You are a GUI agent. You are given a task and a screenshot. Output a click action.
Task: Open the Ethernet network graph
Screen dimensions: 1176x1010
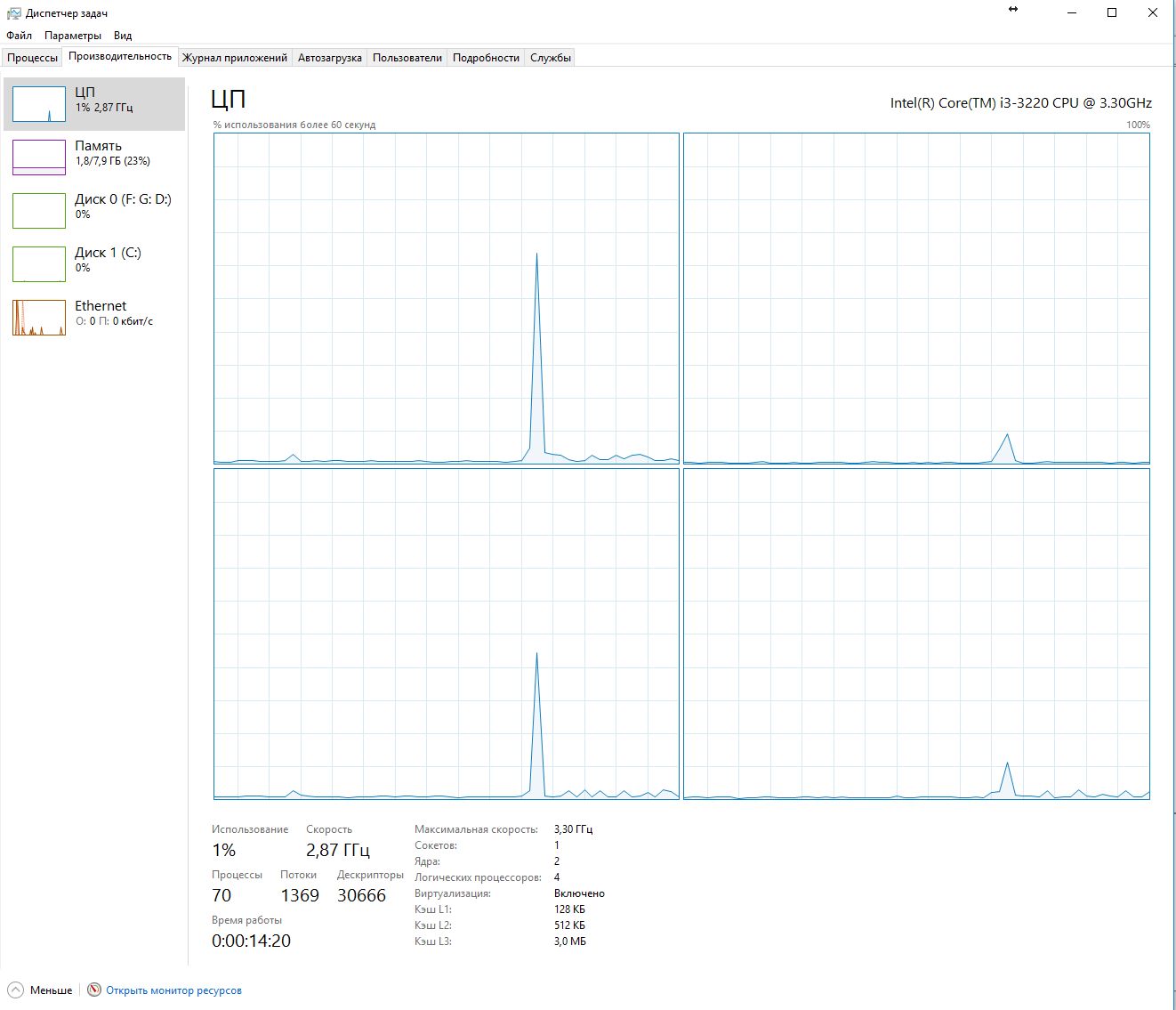click(39, 318)
